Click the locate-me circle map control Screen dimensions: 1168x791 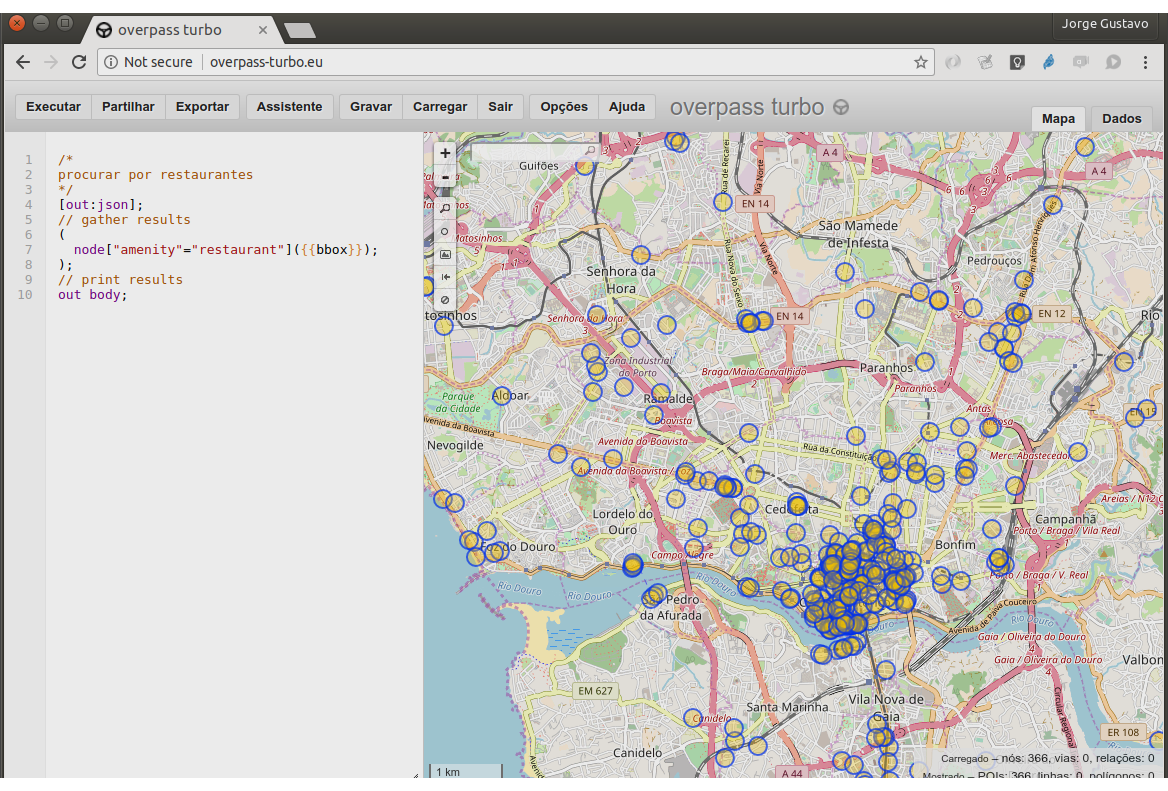(x=445, y=231)
